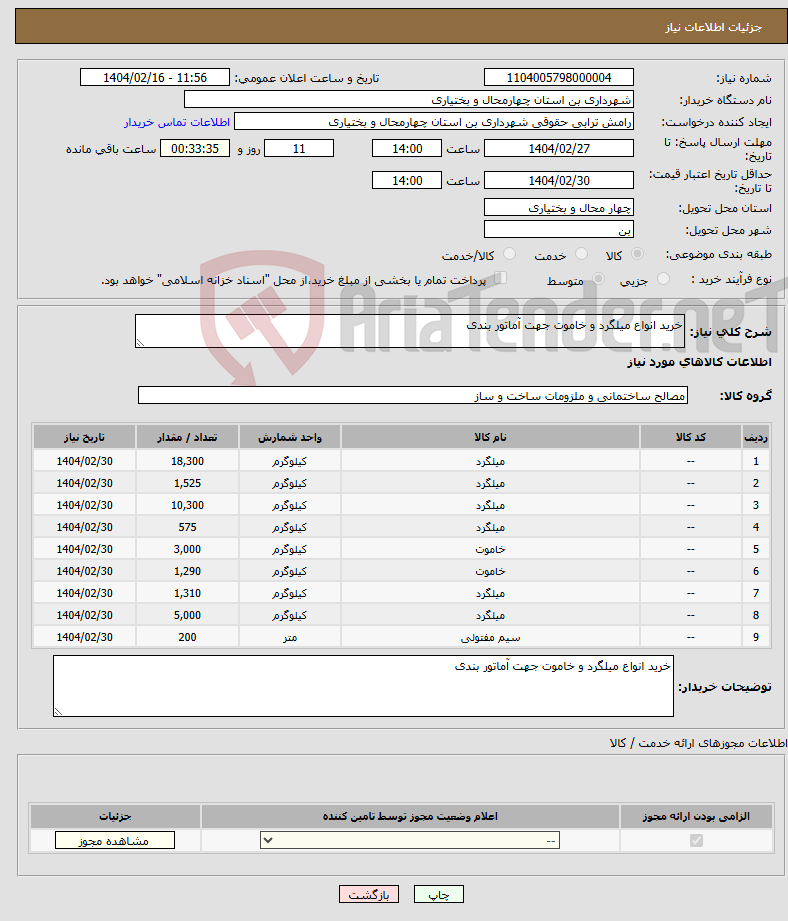This screenshot has height=921, width=788.
Task: Click the response deadline time field in the 1404/02/27 row
Action: pos(407,148)
